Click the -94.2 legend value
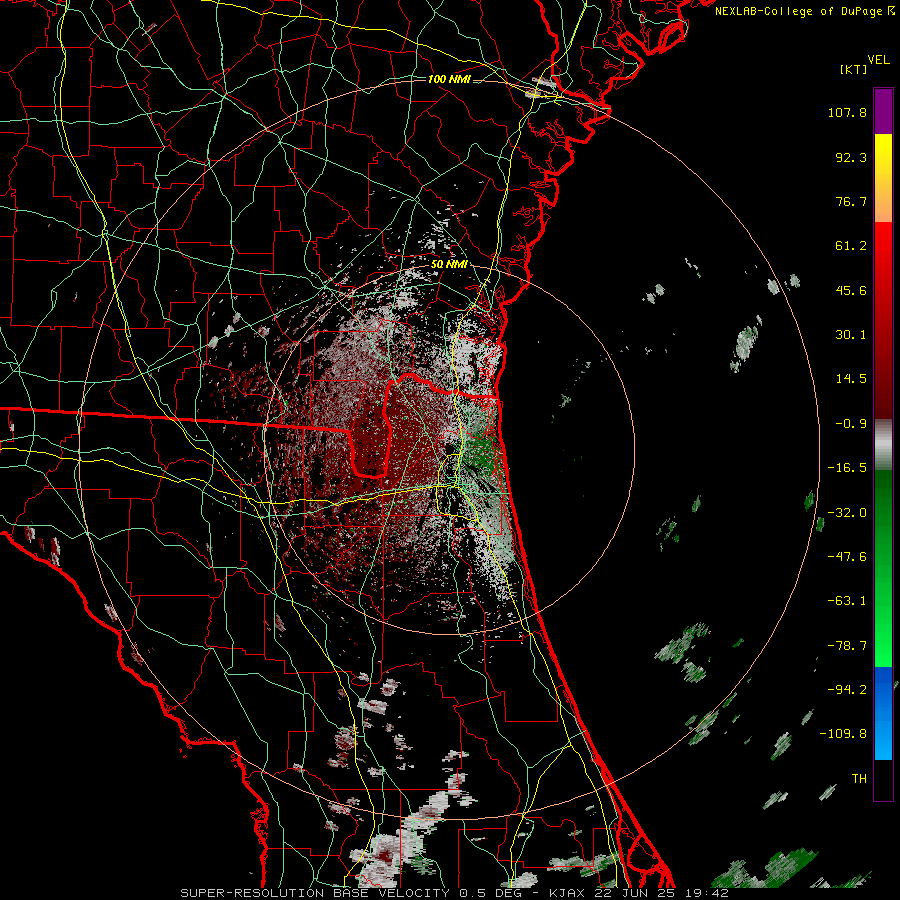Viewport: 900px width, 900px height. point(847,689)
